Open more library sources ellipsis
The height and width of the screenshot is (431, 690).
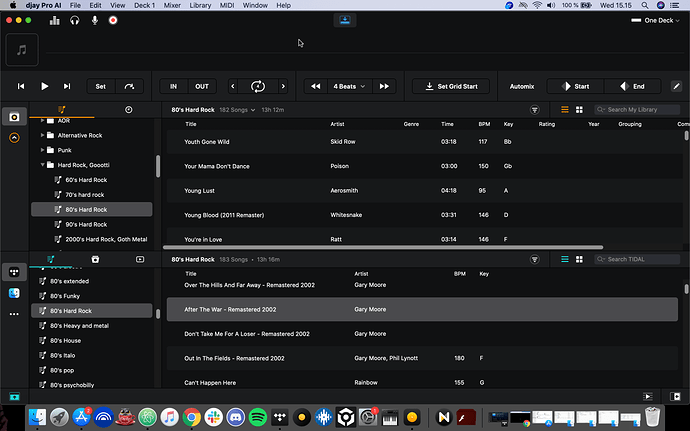pos(14,314)
